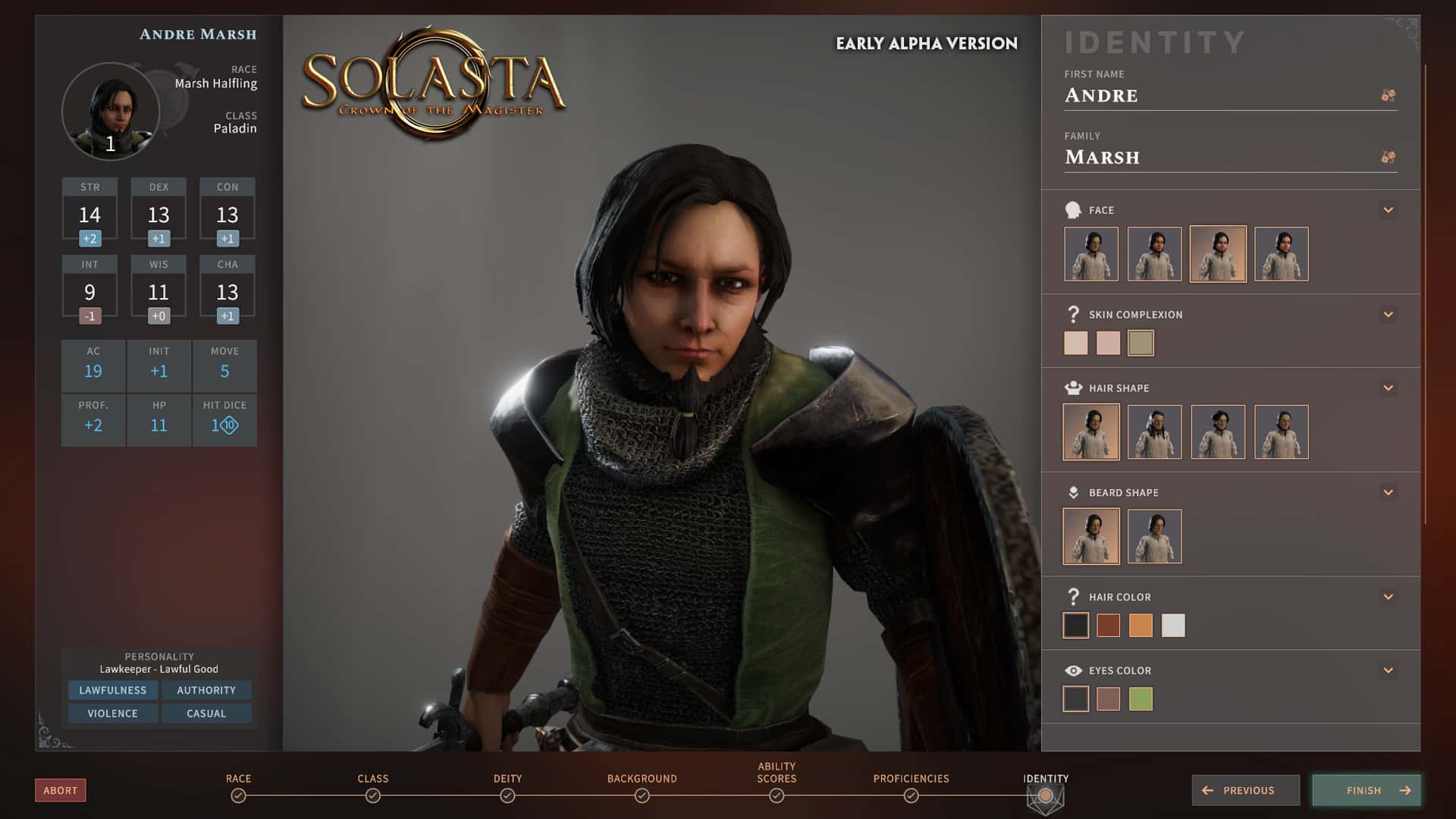Click the beard icon next to BEARD SHAPE
This screenshot has height=819, width=1456.
pyautogui.click(x=1073, y=491)
